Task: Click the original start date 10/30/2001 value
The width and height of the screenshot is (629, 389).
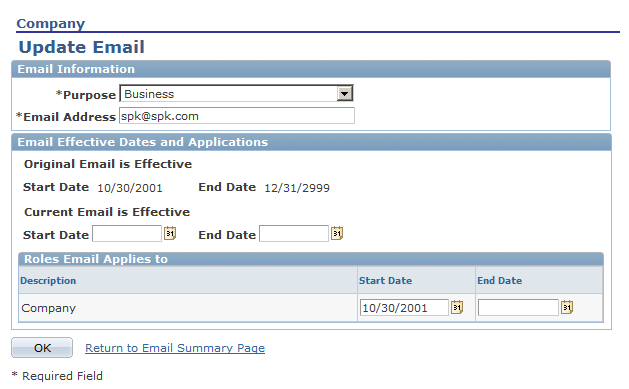Action: coord(130,188)
